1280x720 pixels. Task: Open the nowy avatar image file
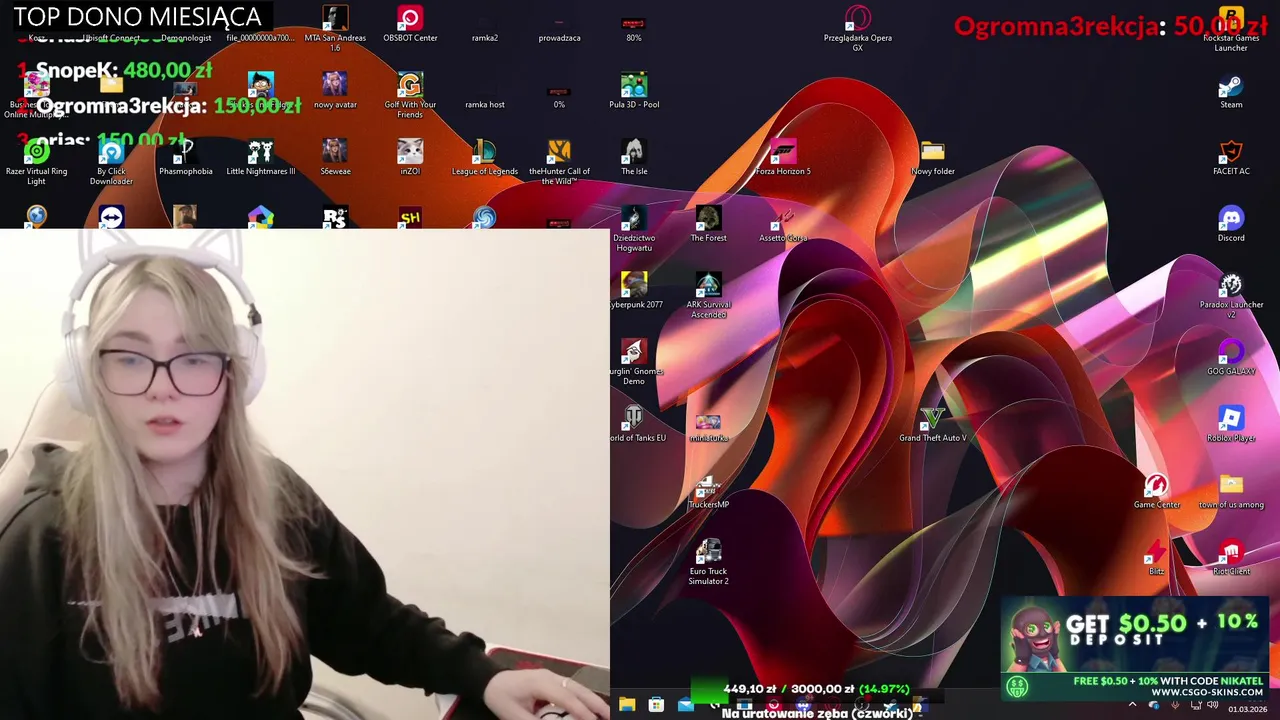click(335, 91)
